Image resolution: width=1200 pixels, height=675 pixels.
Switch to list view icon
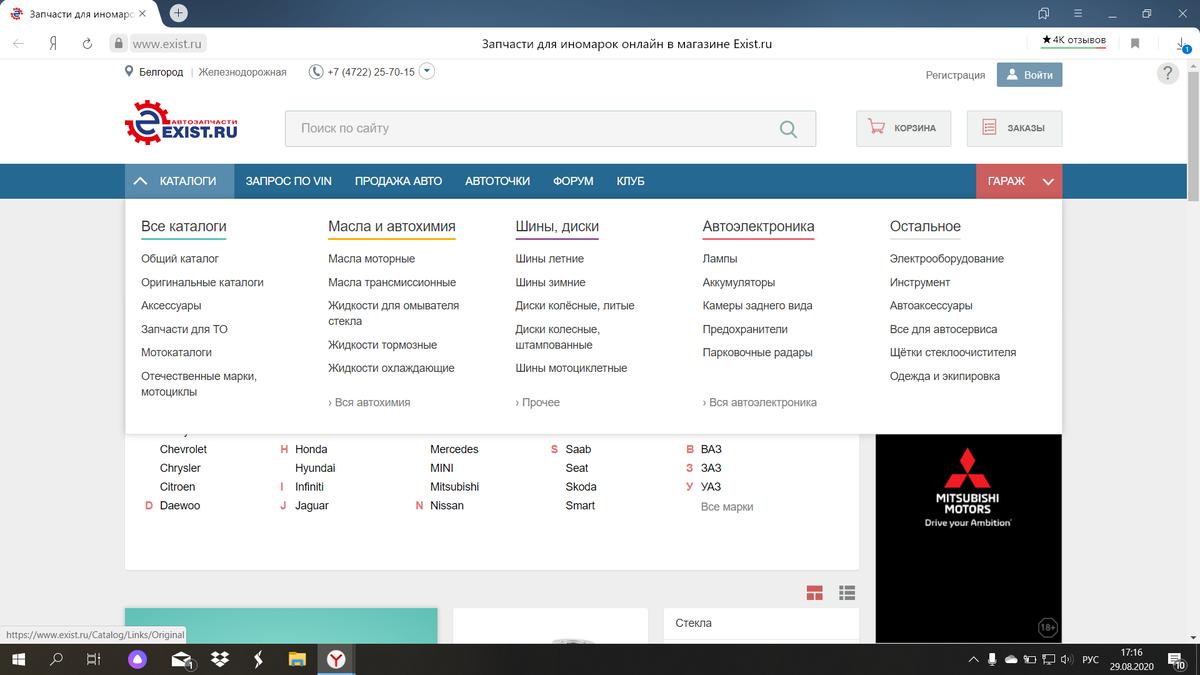(x=847, y=592)
